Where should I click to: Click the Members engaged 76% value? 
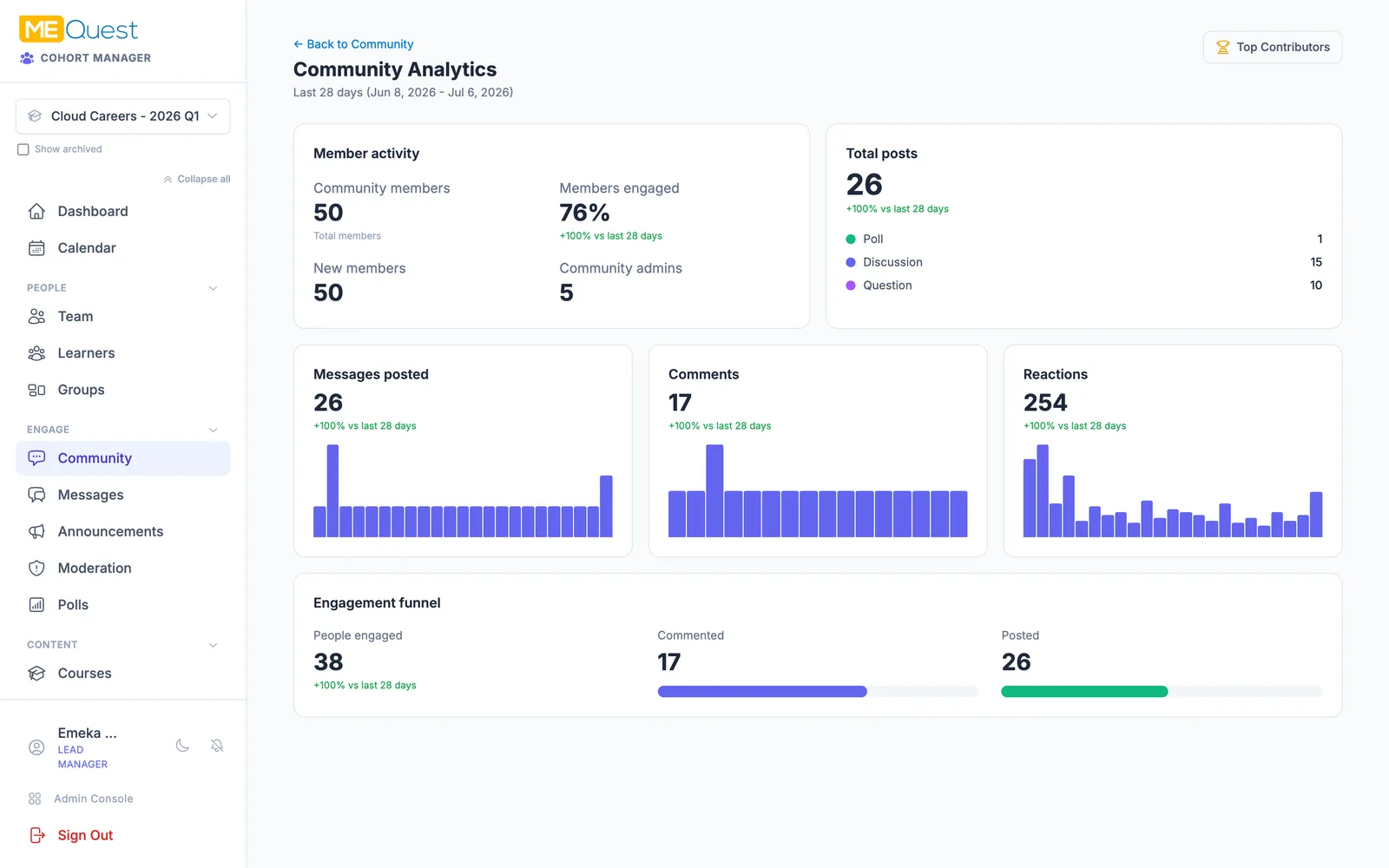pyautogui.click(x=584, y=213)
